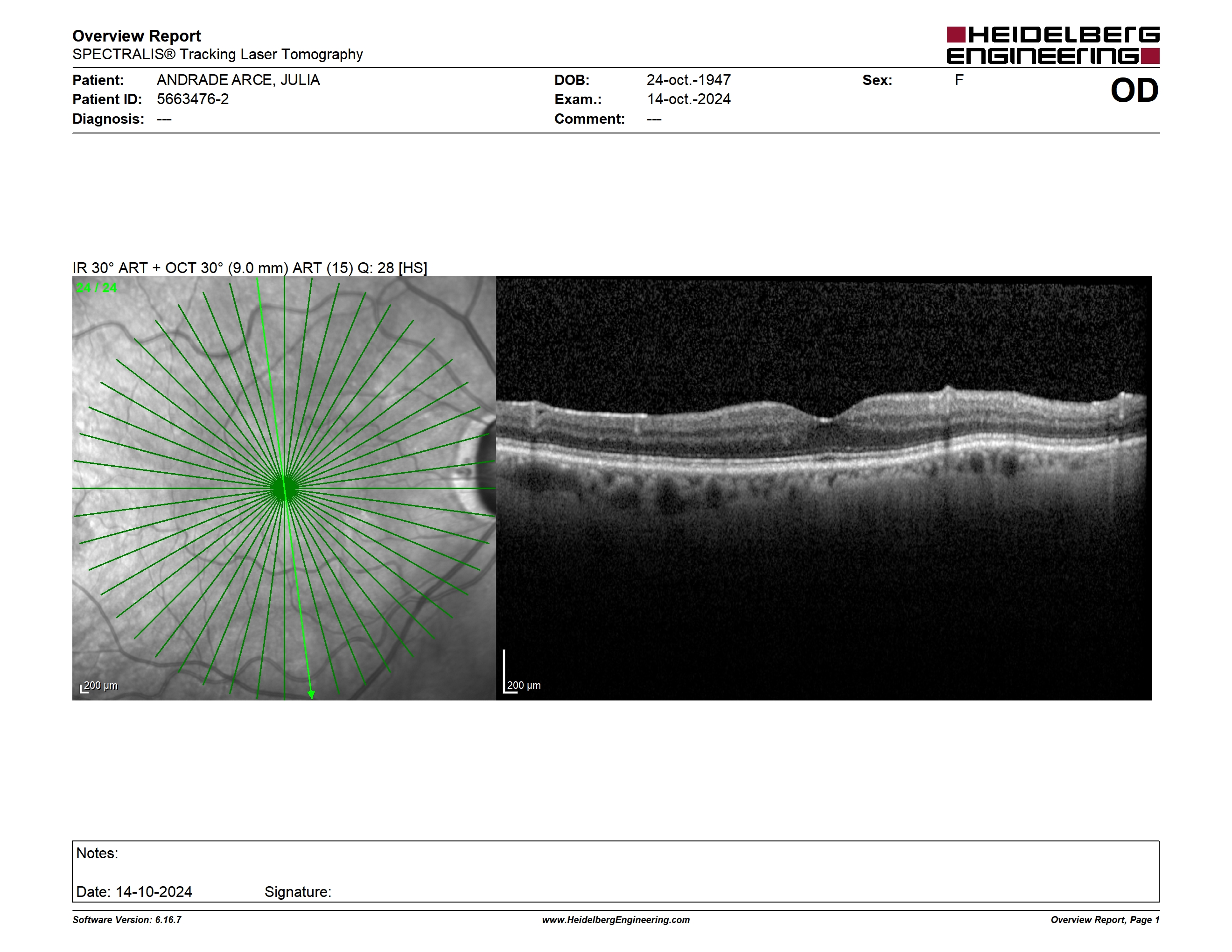Click "SPECTRALIS® Tracking Laser Tomography" subtitle
1232x952 pixels.
pyautogui.click(x=217, y=55)
